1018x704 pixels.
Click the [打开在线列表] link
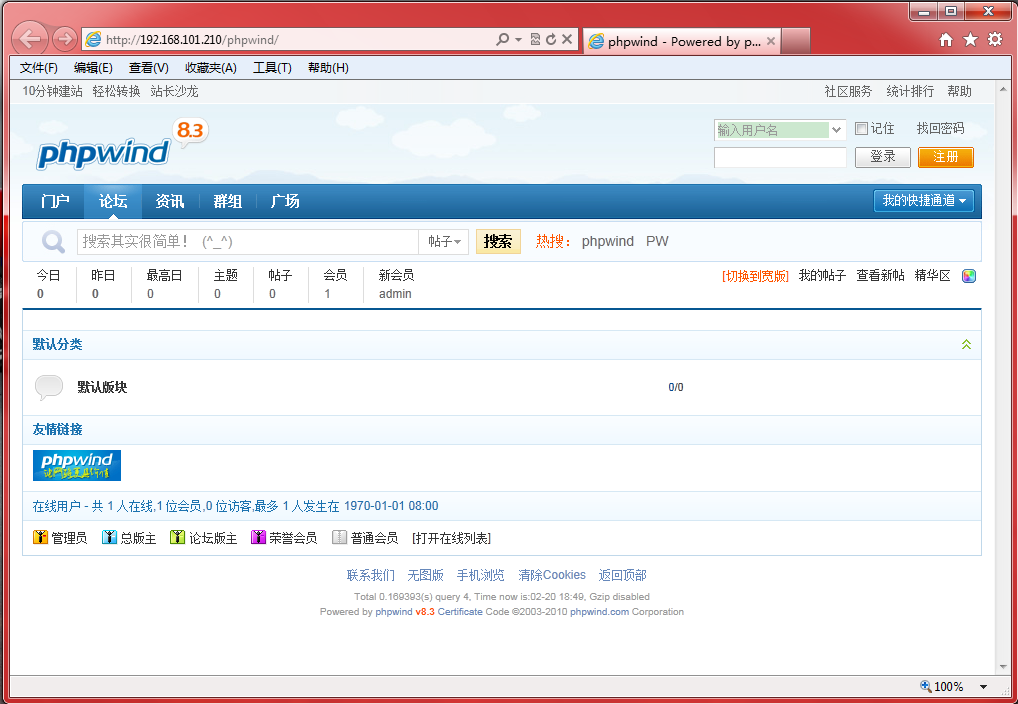coord(451,538)
